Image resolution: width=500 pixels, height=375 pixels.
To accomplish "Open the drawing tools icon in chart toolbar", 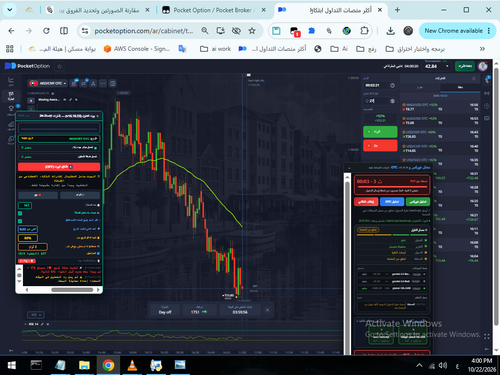I will pos(93,83).
